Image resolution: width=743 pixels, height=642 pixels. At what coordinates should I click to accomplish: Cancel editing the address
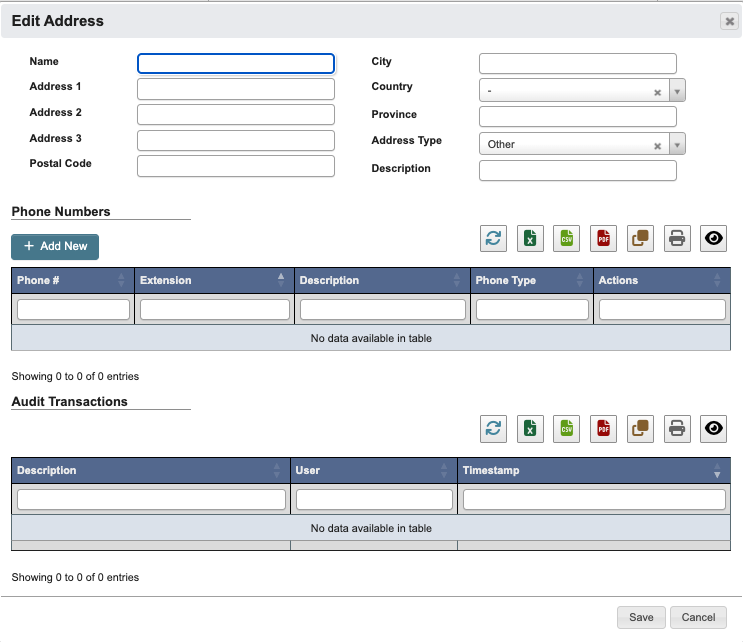coord(698,617)
